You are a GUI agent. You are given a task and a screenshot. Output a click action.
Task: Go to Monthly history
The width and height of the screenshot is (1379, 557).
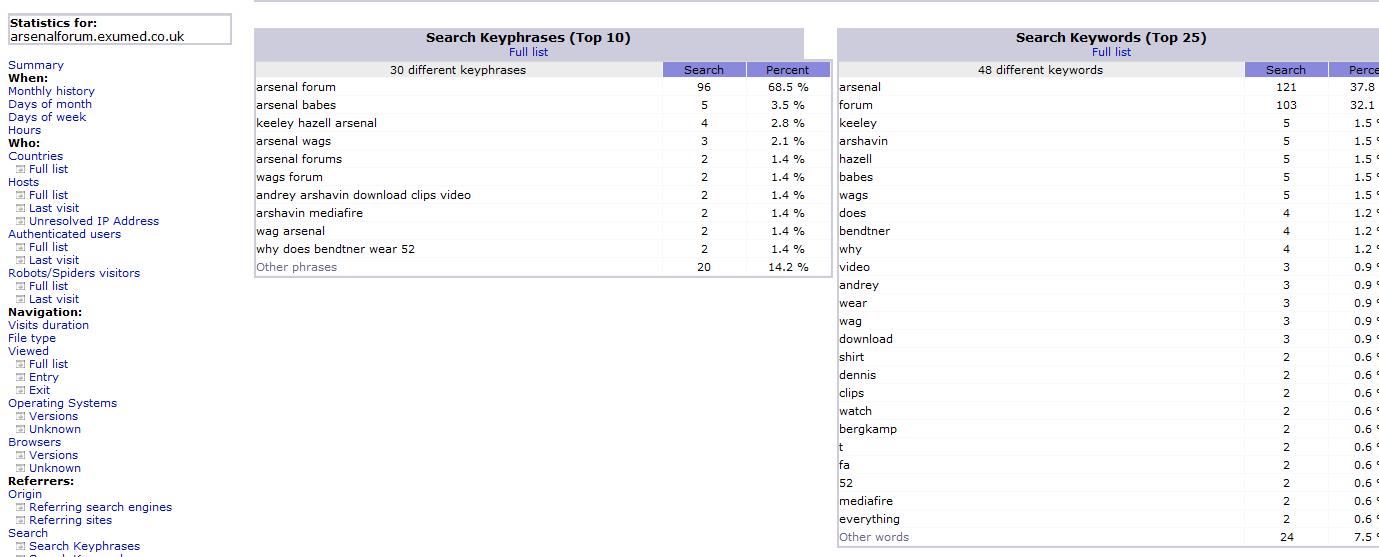(51, 91)
